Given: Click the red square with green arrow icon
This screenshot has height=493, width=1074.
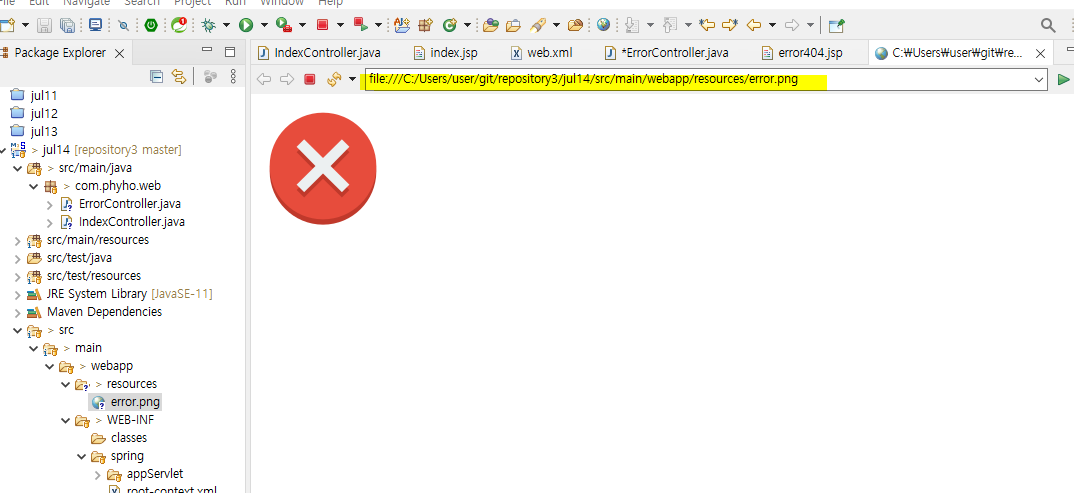Looking at the screenshot, I should click(361, 25).
